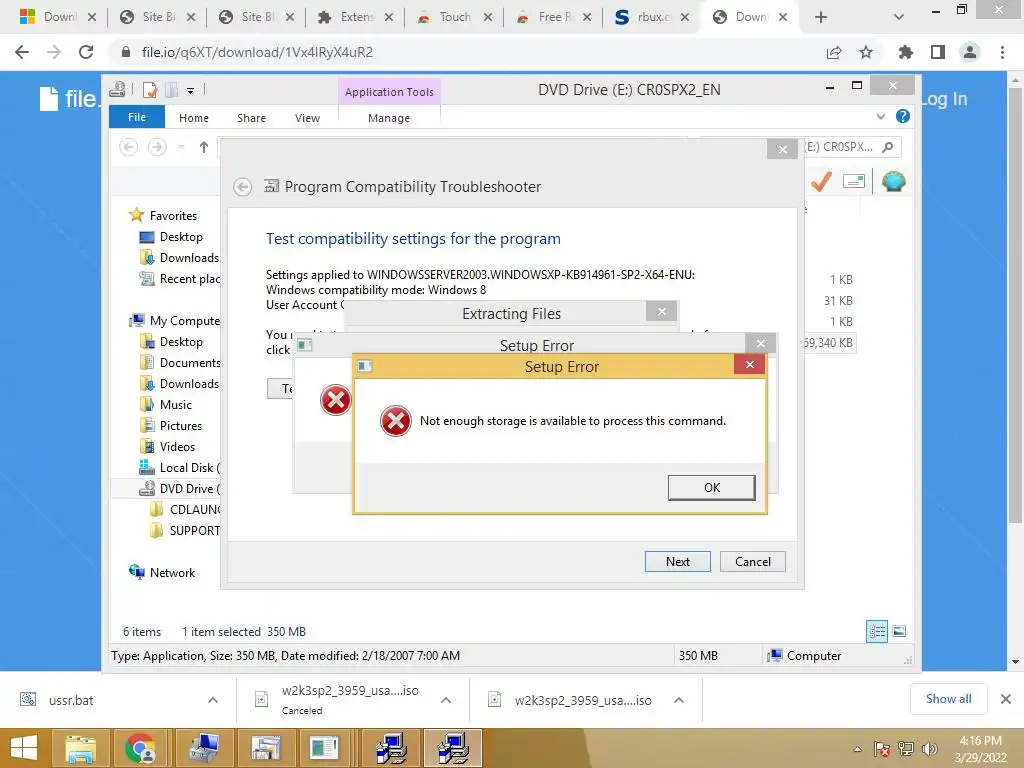Select the Application Tools tab
Screen dimensions: 1024x768
(x=389, y=92)
